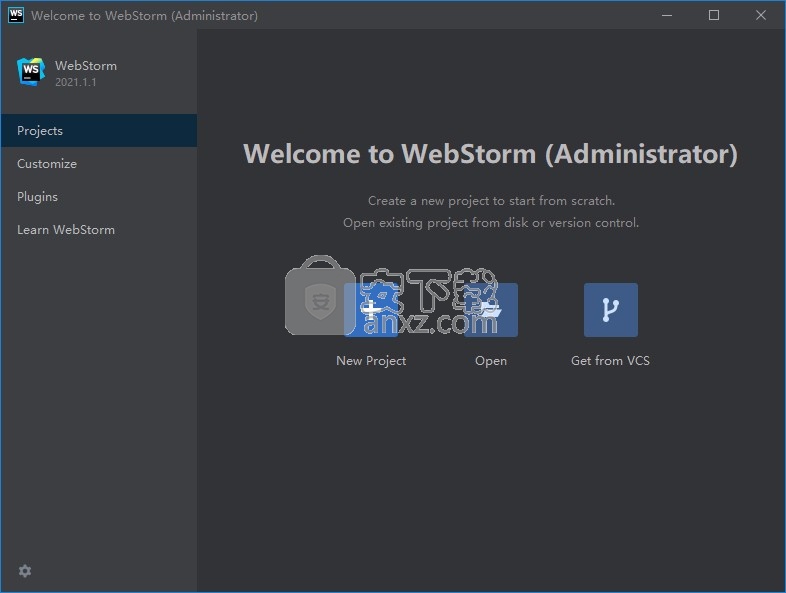The image size is (786, 593).
Task: Click the WebStorm logo in sidebar
Action: point(31,72)
